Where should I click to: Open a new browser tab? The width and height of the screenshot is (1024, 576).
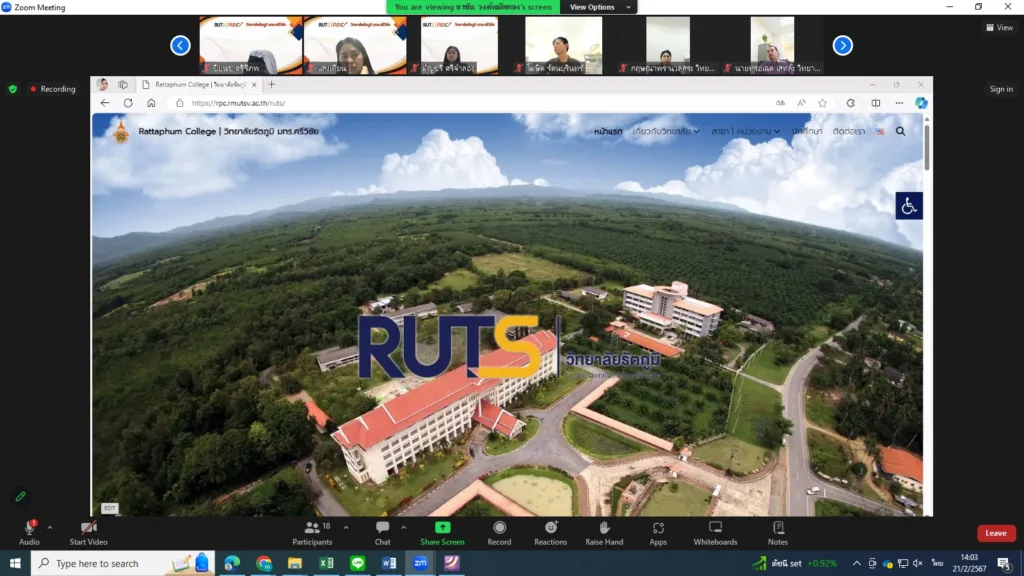tap(272, 84)
